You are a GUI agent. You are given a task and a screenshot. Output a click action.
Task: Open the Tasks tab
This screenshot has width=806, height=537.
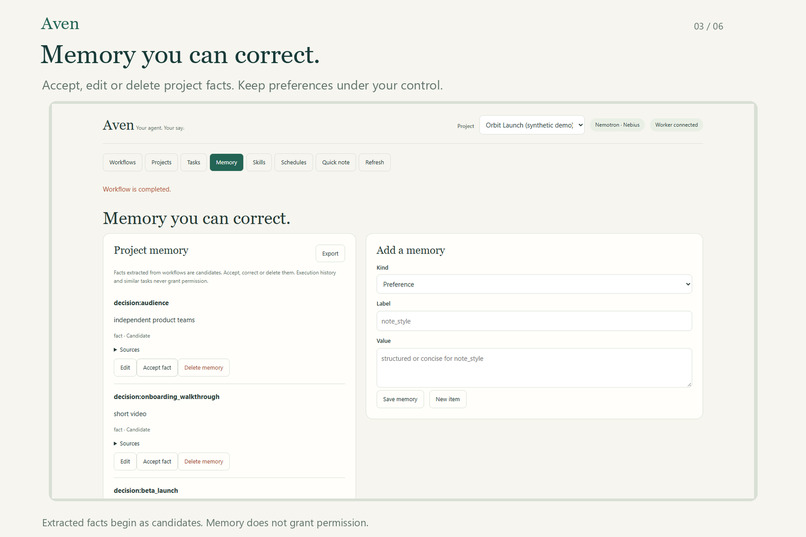coord(193,162)
